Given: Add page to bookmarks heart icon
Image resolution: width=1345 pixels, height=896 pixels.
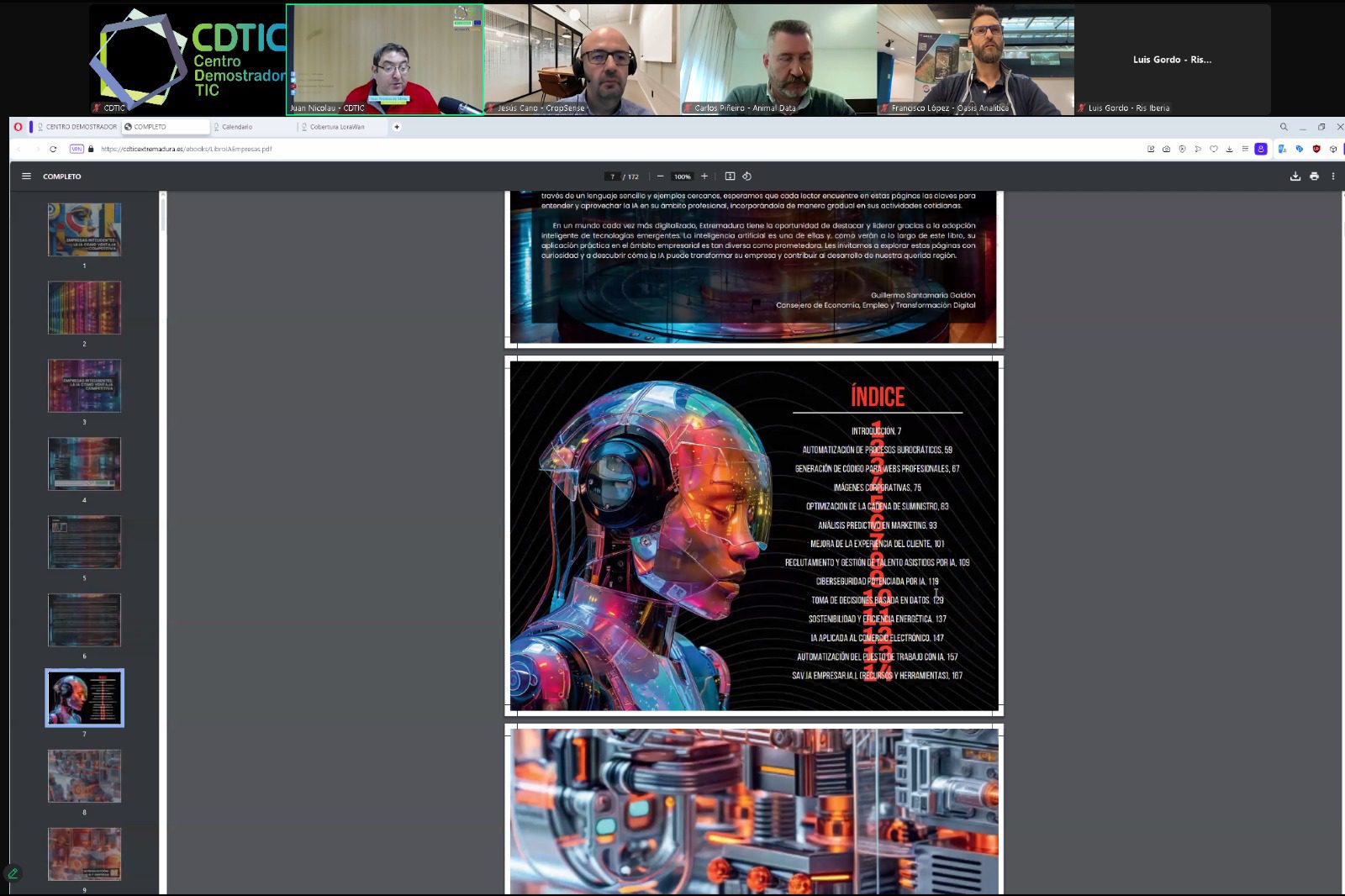Looking at the screenshot, I should 1214,149.
